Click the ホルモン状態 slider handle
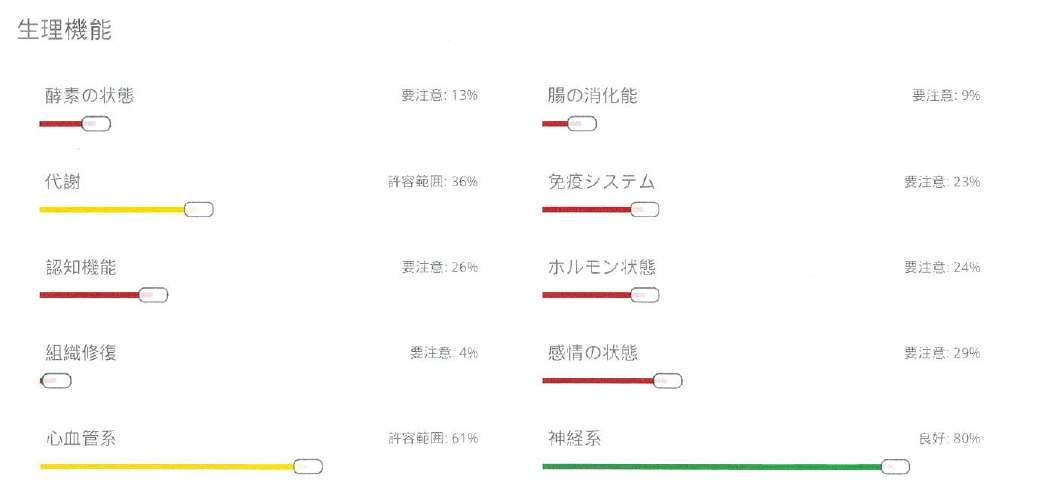Screen dimensions: 1043x503 point(645,295)
